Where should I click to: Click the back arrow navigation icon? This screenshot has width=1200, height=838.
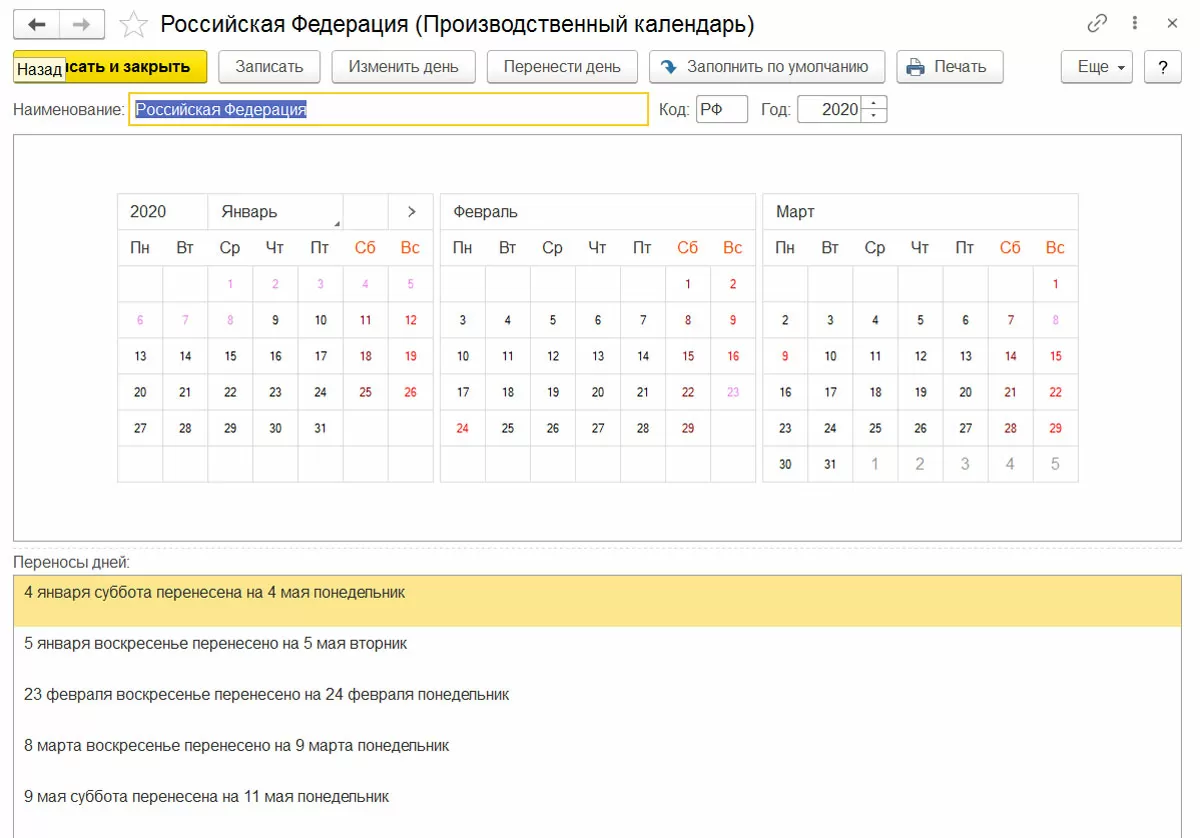(37, 24)
